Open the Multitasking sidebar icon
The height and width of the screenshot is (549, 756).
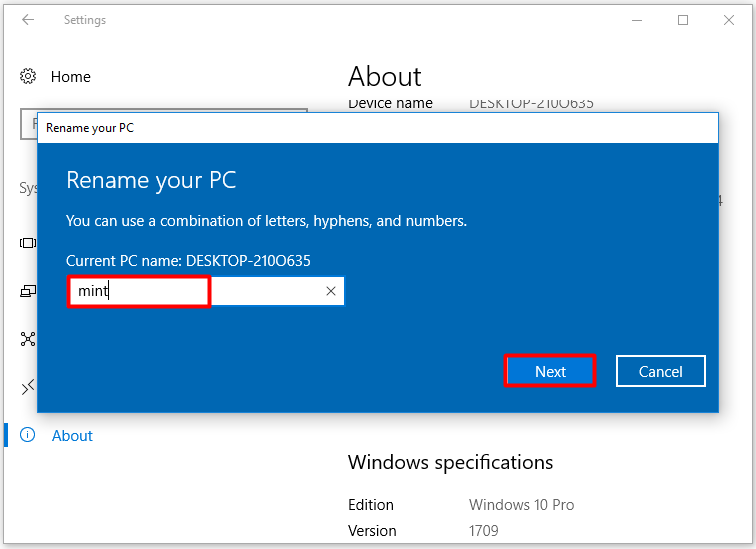coord(27,243)
